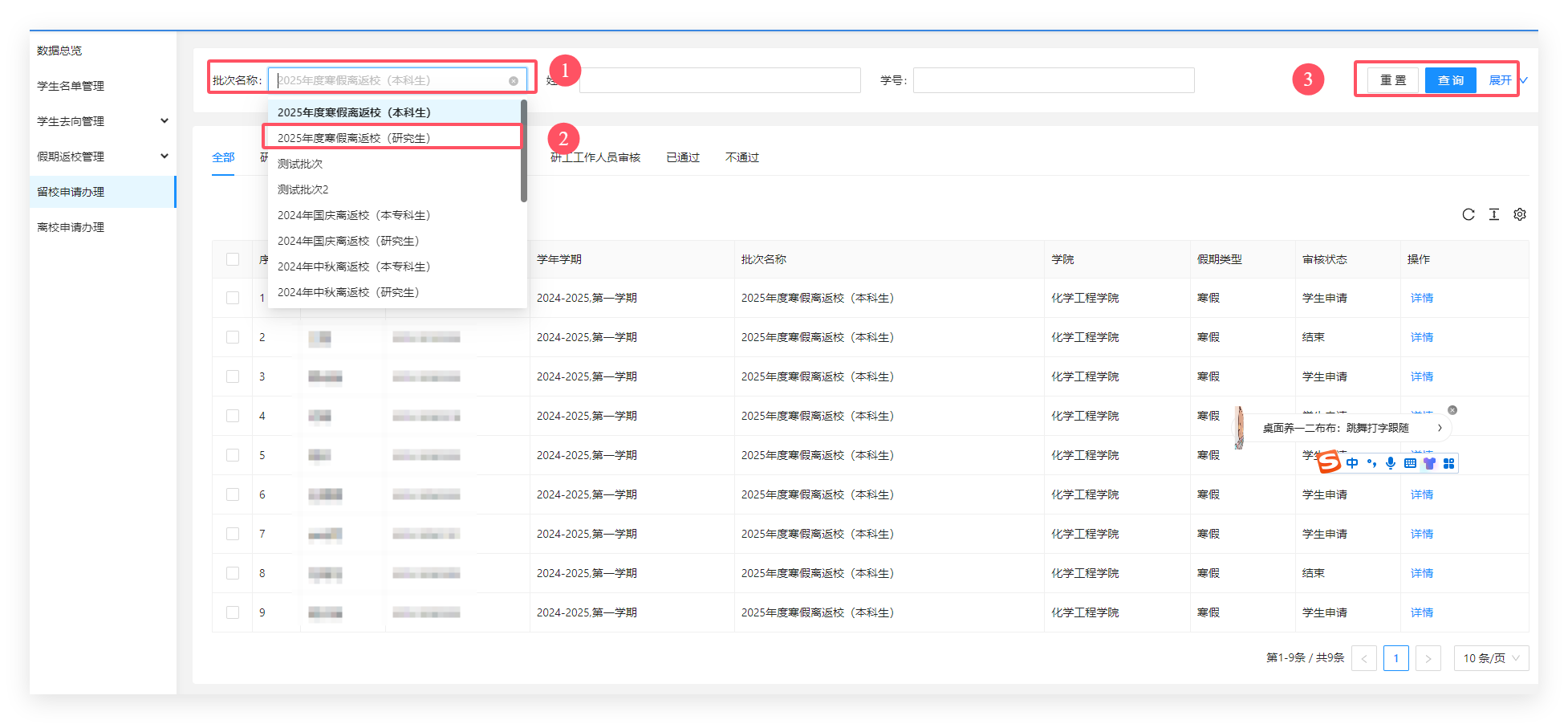
Task: Open 详情 for row 9
Action: click(x=1422, y=612)
